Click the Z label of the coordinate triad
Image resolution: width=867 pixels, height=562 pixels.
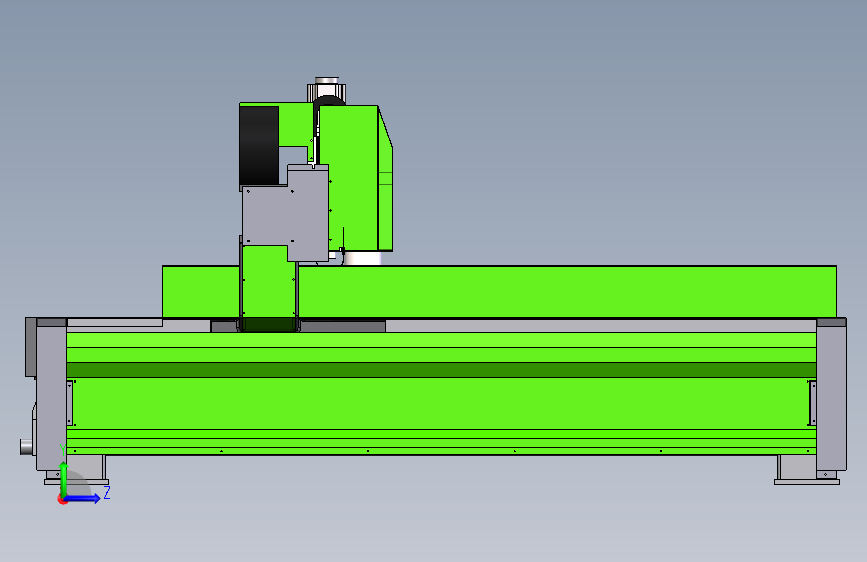[107, 493]
